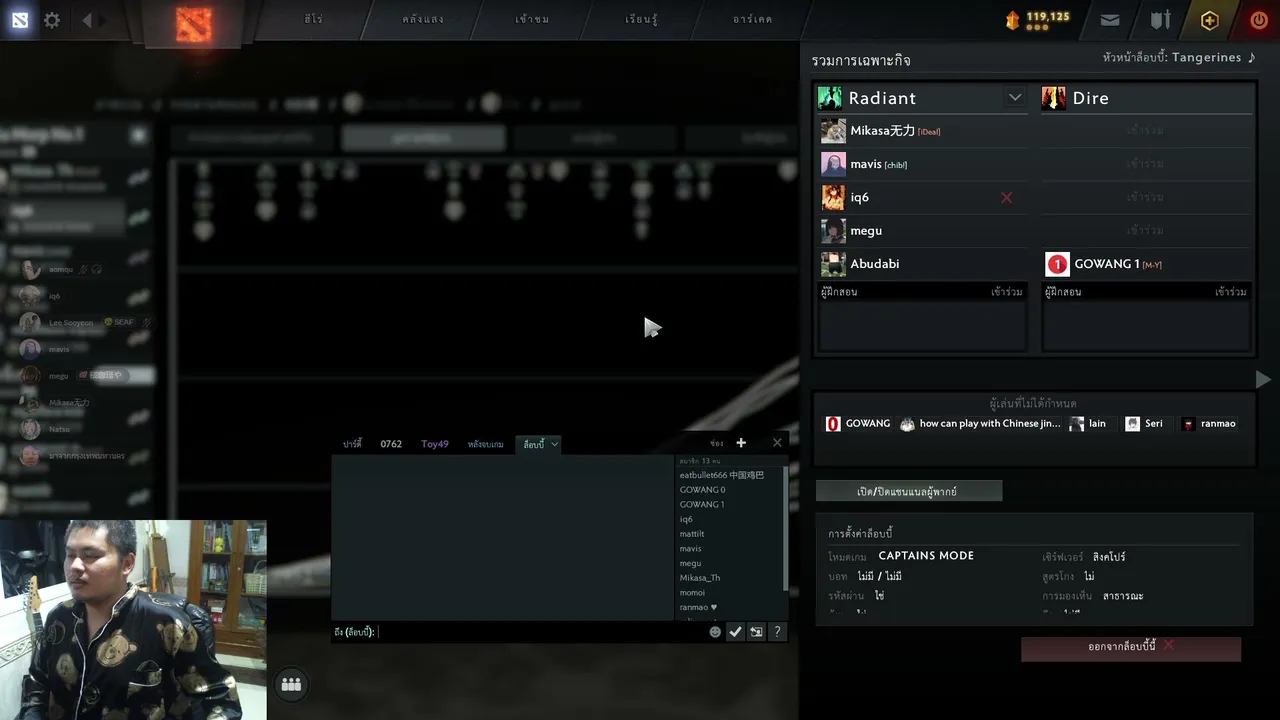The width and height of the screenshot is (1280, 720).
Task: Click Abudabi's avatar in the Radiant team
Action: (833, 264)
